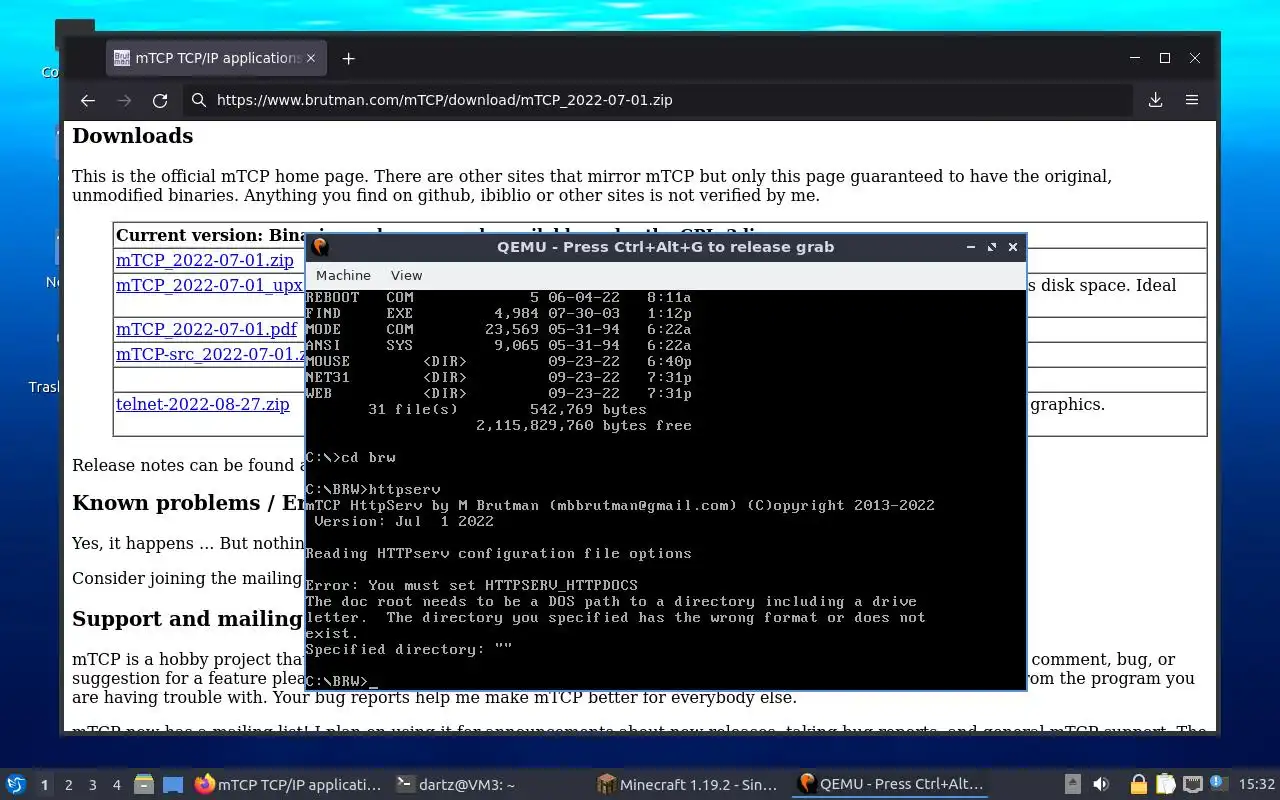Open the update notifier tray icon

[x=1218, y=784]
